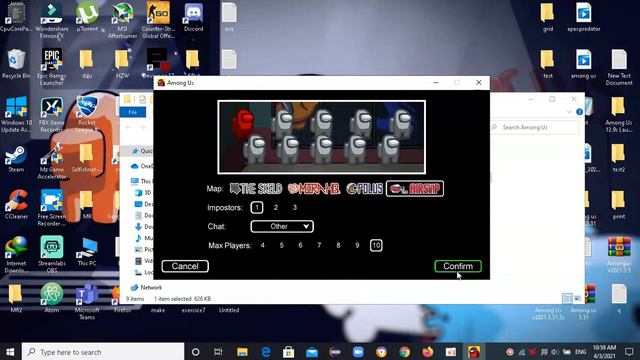Open uTorrent desktop shortcut

(87, 17)
